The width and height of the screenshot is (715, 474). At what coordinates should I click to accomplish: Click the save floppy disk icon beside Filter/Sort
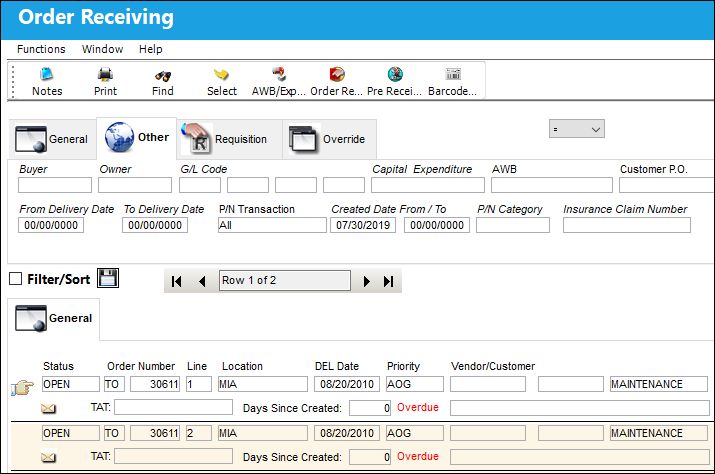click(108, 278)
